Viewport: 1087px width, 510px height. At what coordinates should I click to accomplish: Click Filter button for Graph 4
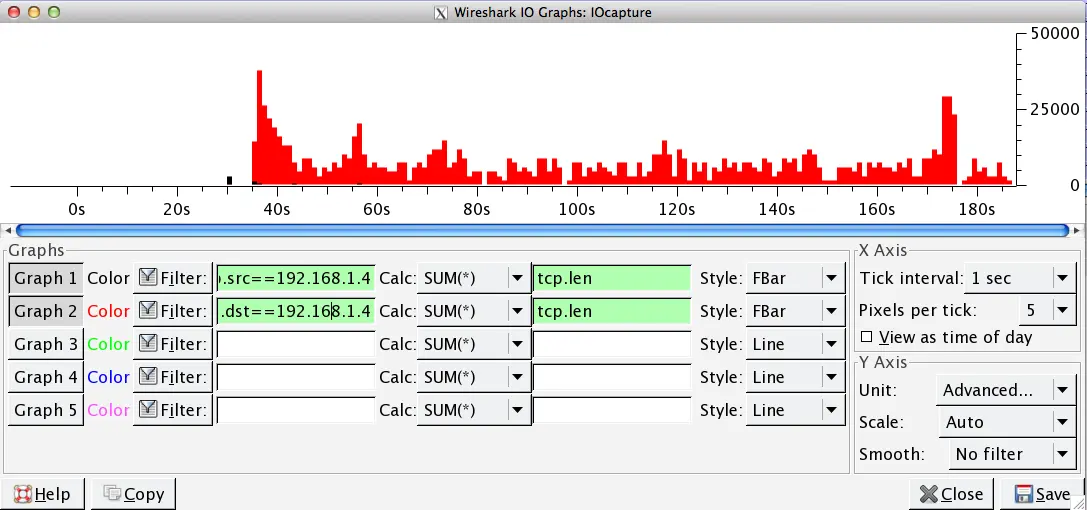tap(173, 377)
